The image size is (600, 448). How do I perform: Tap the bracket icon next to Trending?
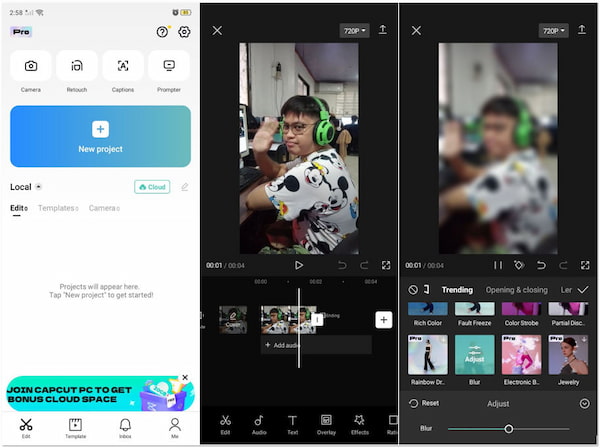pyautogui.click(x=427, y=290)
